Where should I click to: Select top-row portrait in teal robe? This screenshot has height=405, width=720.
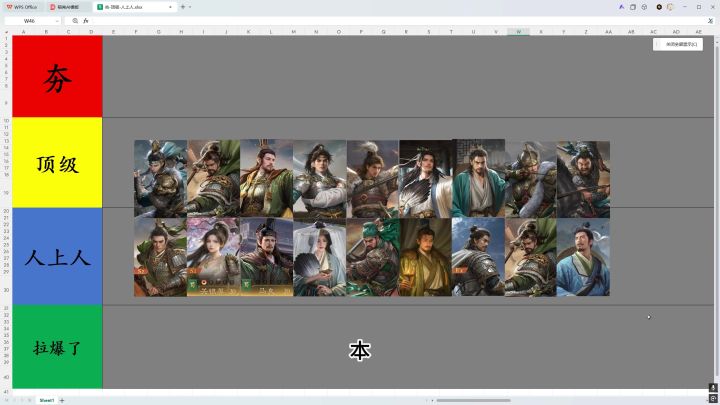coord(478,179)
